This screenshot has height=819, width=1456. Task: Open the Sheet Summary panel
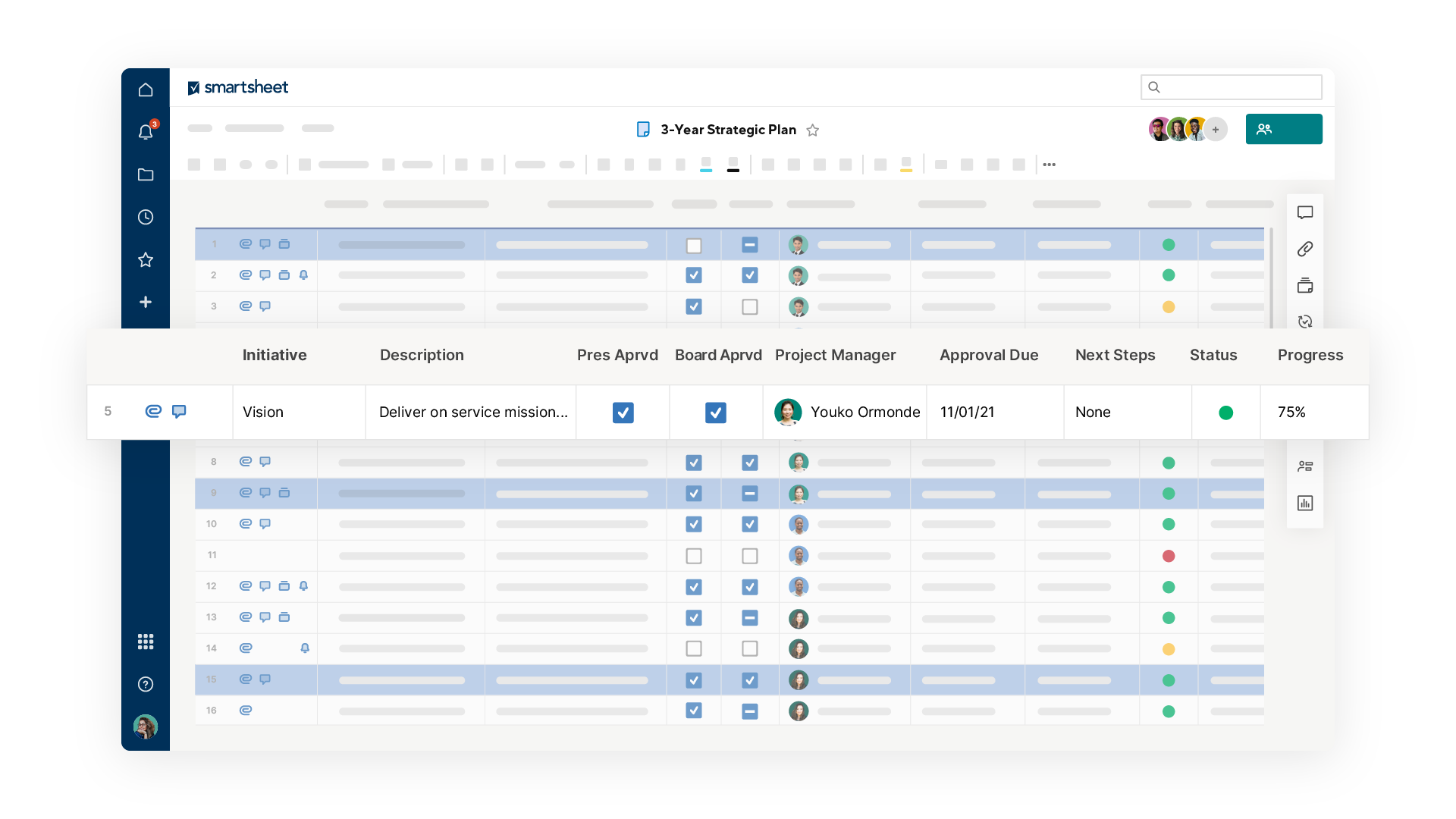point(1305,465)
